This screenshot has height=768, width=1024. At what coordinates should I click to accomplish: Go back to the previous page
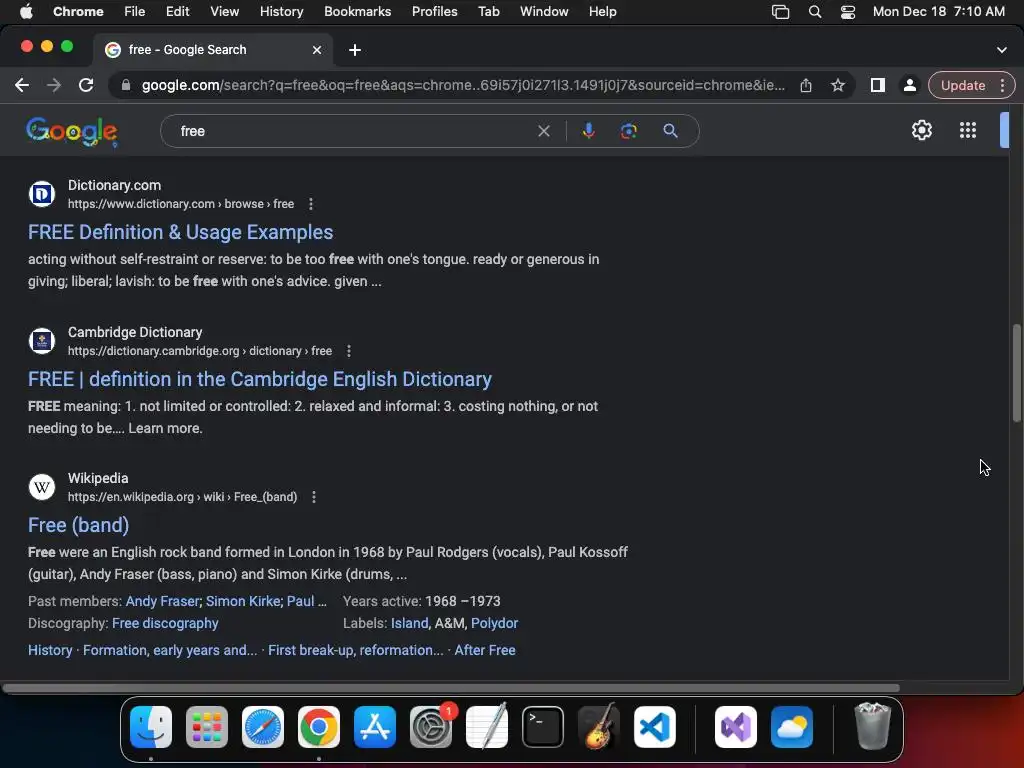click(22, 85)
